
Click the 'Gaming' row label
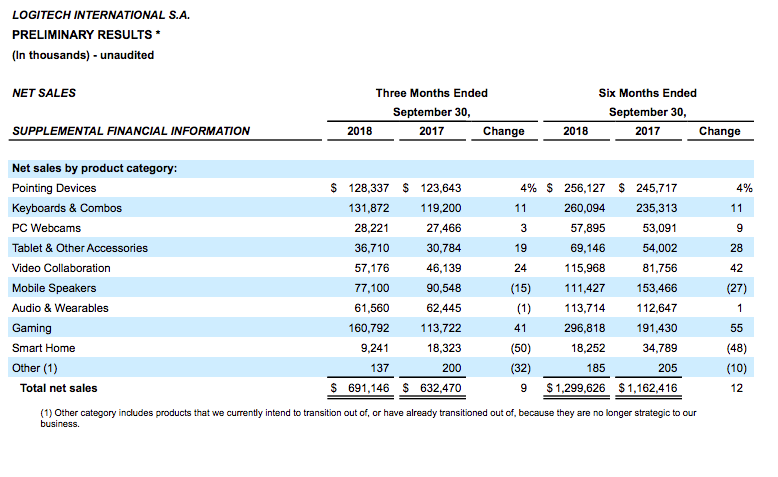point(32,328)
